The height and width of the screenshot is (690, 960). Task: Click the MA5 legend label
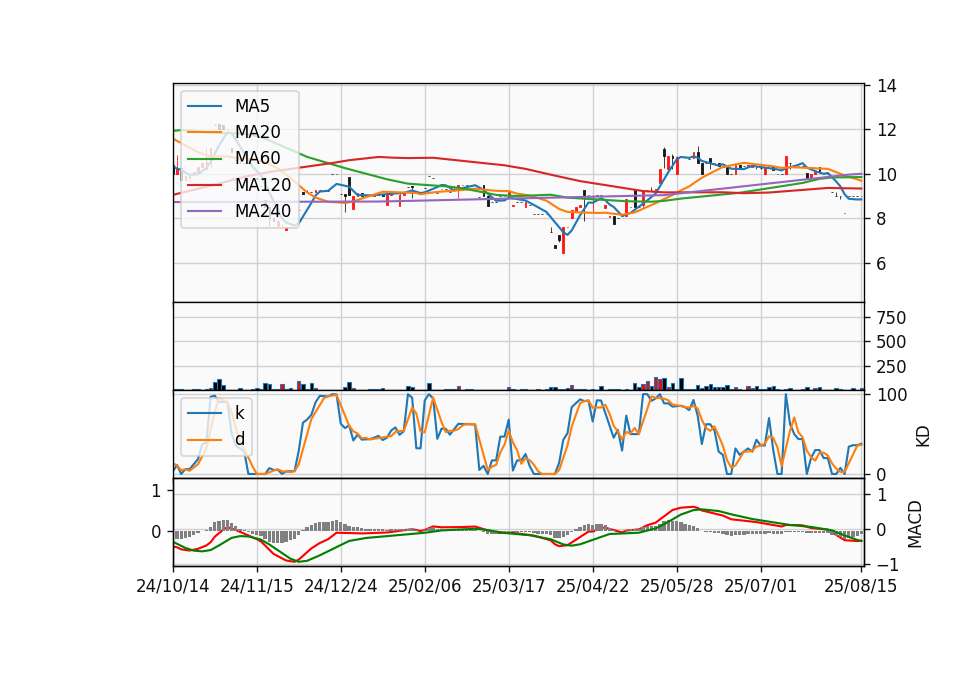(x=252, y=106)
